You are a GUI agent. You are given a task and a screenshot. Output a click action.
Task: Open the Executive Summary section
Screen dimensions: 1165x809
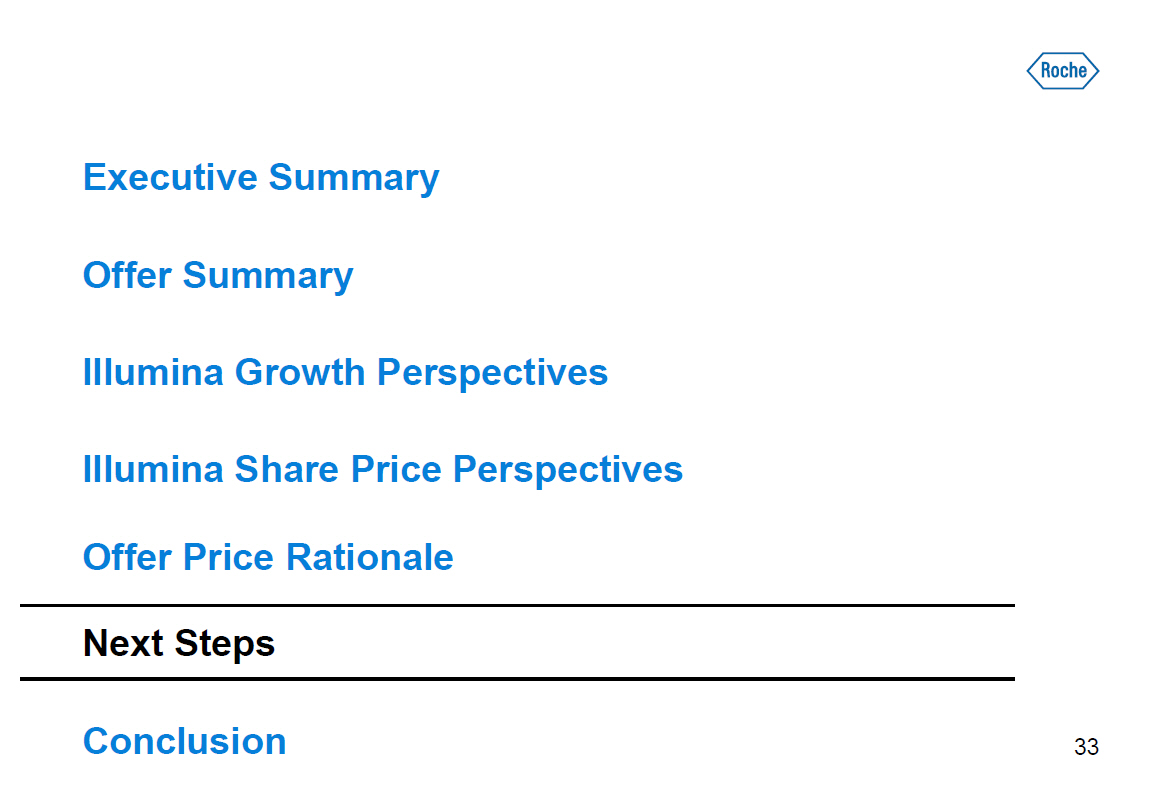click(x=261, y=177)
